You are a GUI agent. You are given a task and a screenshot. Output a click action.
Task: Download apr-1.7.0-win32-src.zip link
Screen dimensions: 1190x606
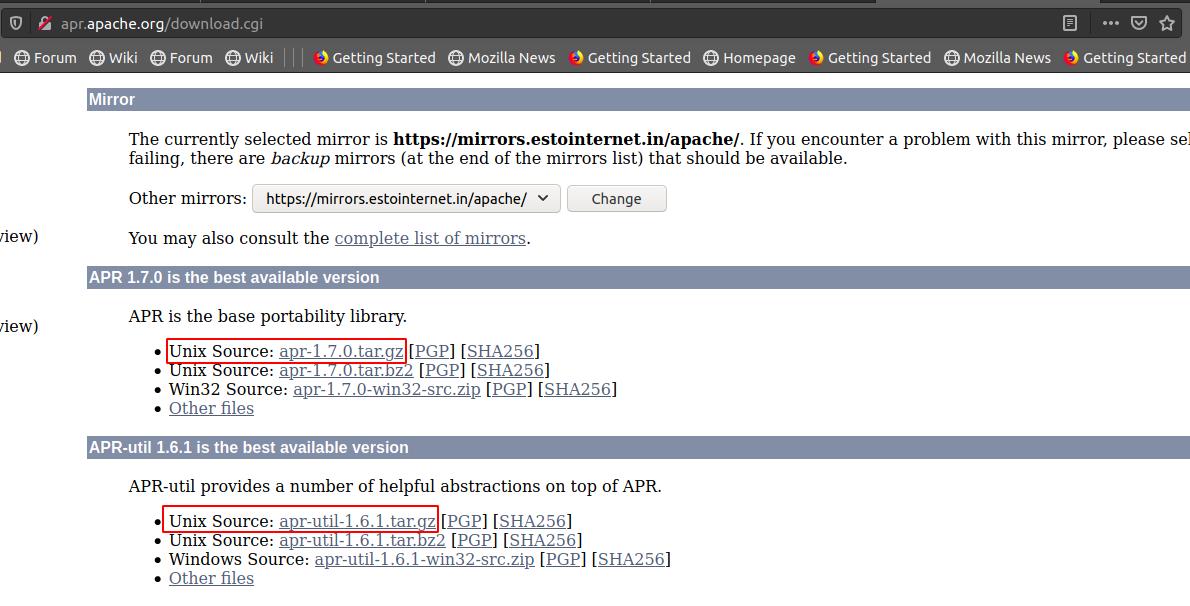click(387, 390)
